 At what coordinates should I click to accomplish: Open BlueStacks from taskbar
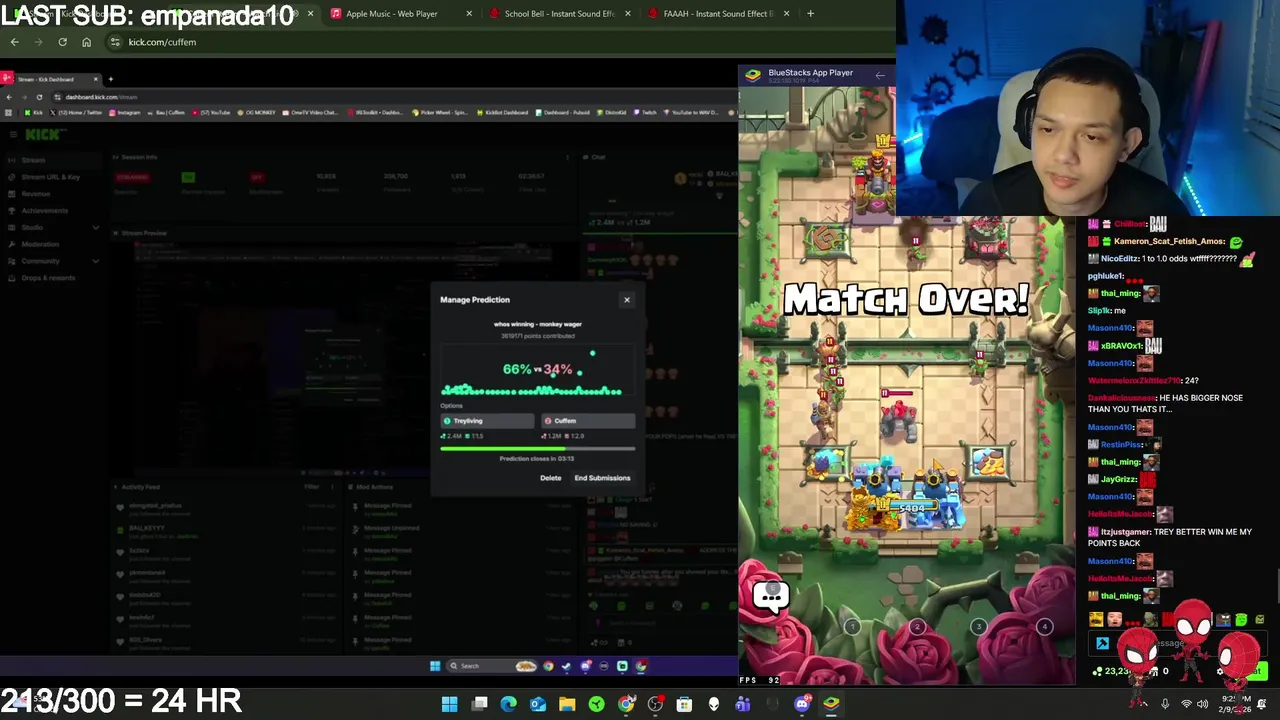(x=831, y=704)
